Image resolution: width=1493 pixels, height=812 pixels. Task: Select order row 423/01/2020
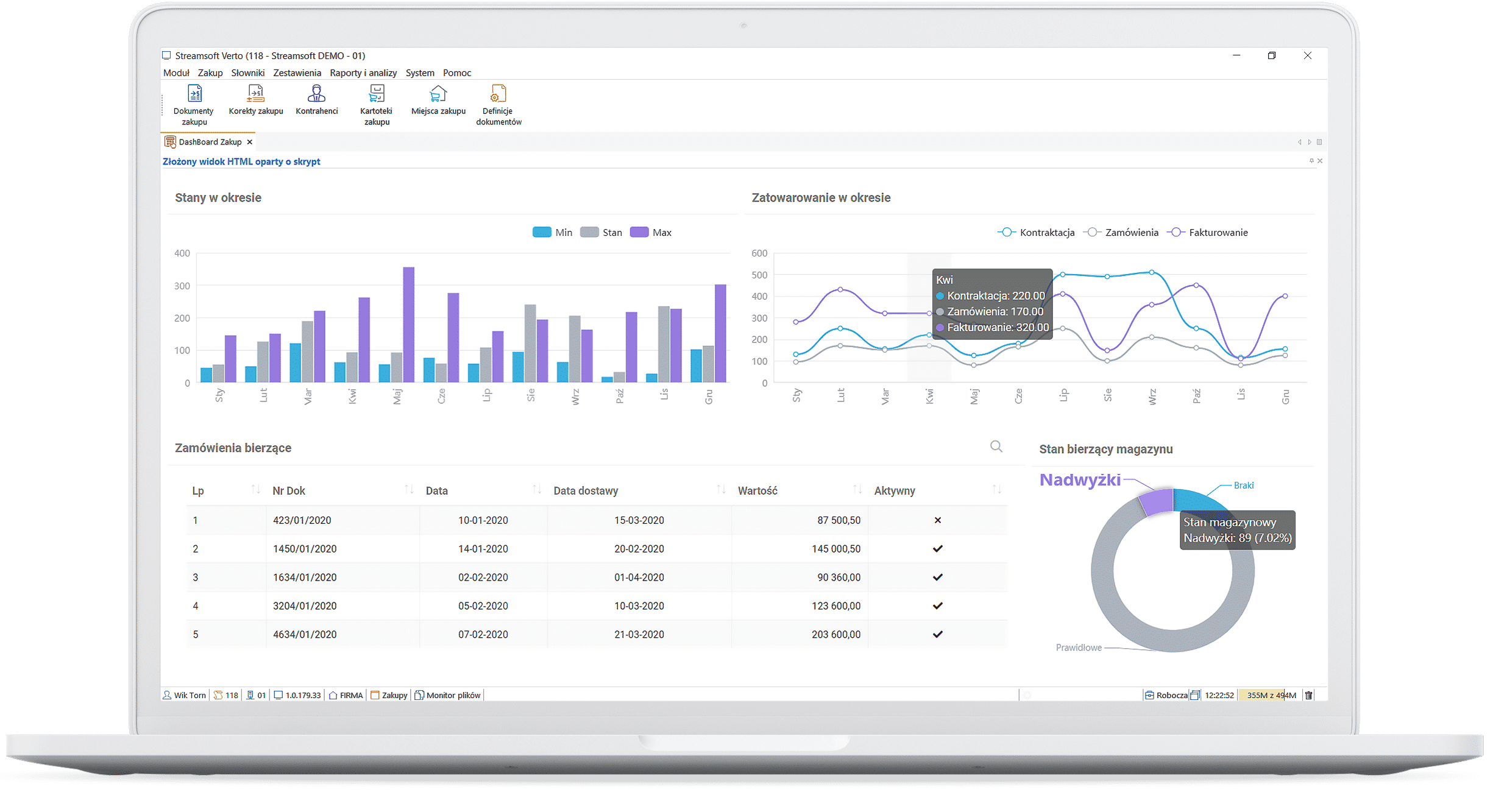(x=597, y=520)
